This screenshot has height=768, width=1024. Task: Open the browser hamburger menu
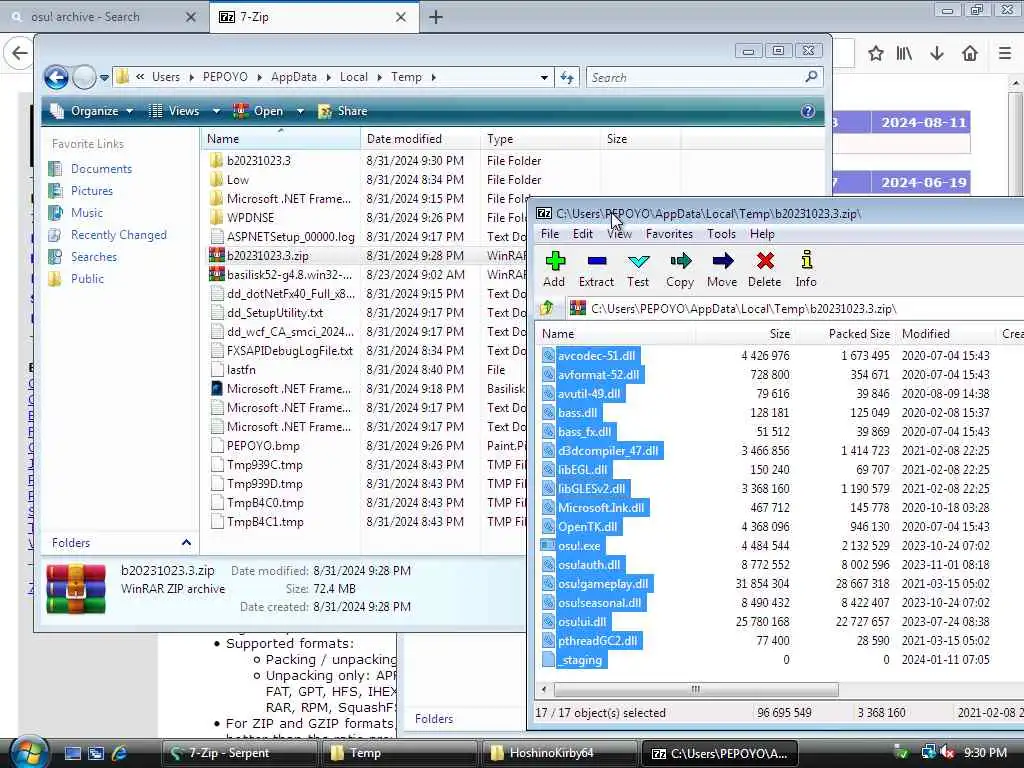pos(1005,53)
